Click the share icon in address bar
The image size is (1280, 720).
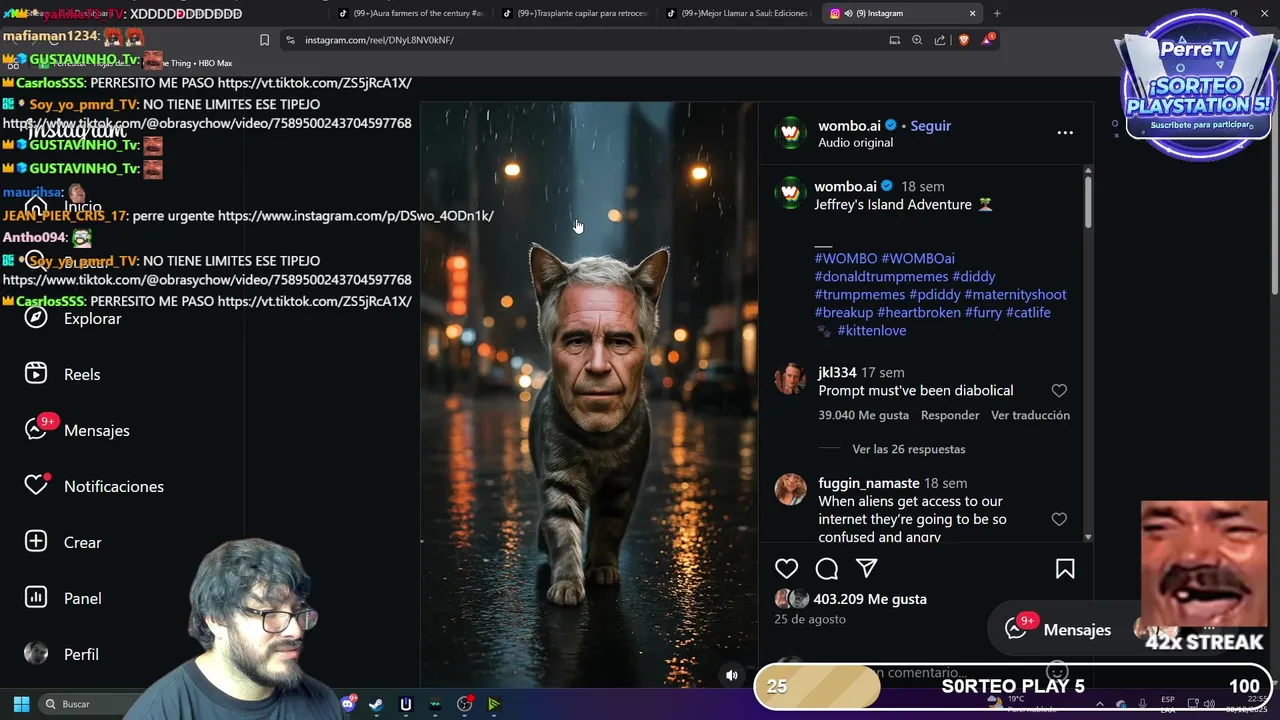point(940,40)
